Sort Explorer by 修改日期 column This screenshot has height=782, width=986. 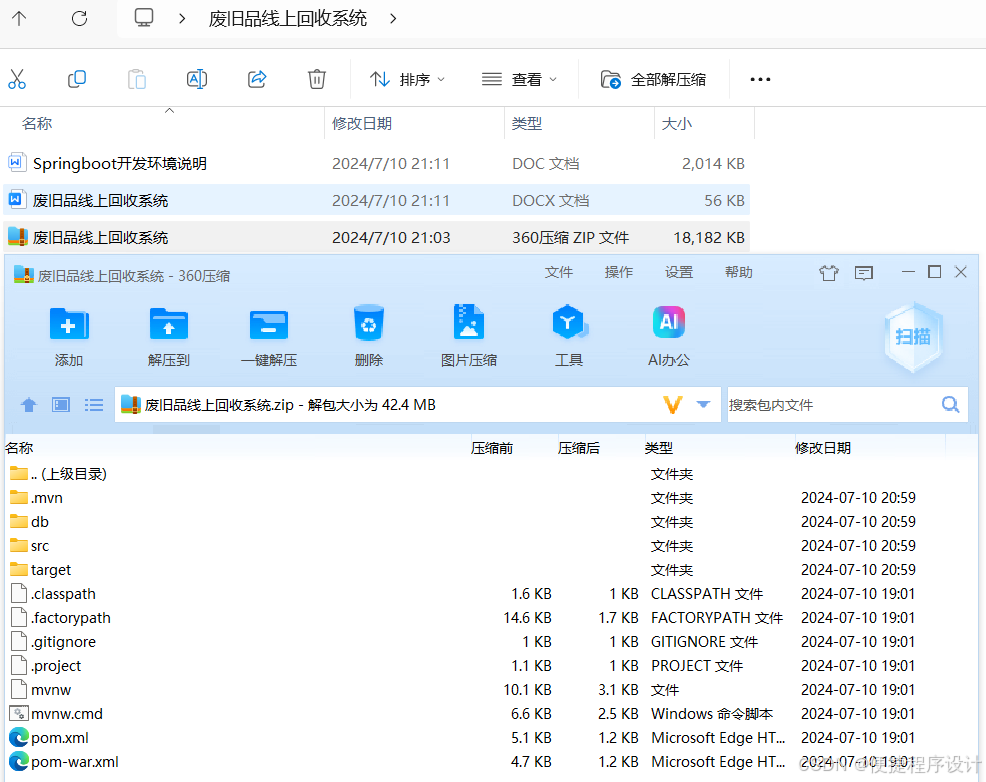coord(362,123)
